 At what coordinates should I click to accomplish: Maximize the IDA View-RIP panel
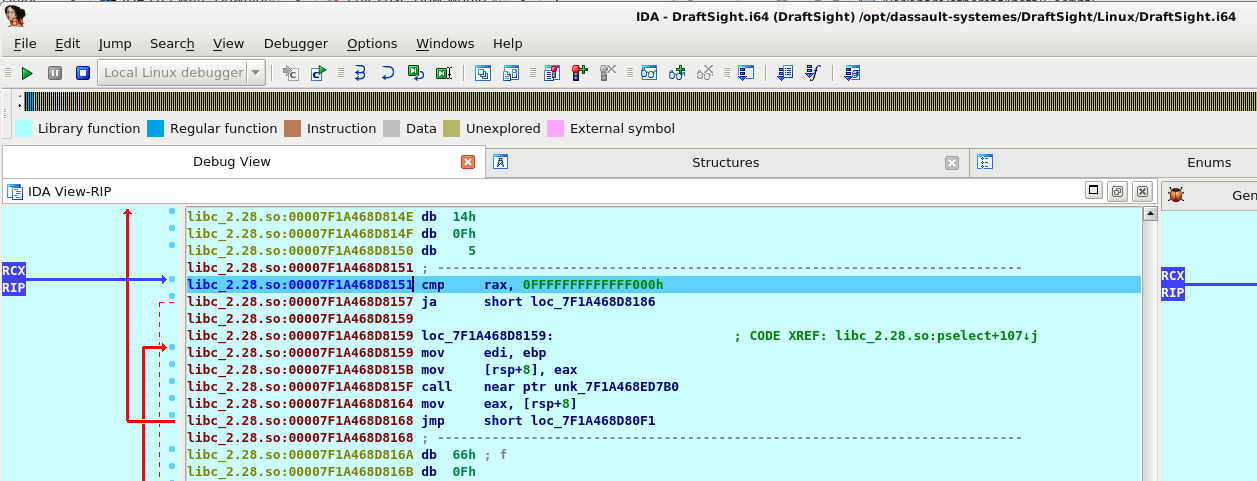pyautogui.click(x=1094, y=191)
